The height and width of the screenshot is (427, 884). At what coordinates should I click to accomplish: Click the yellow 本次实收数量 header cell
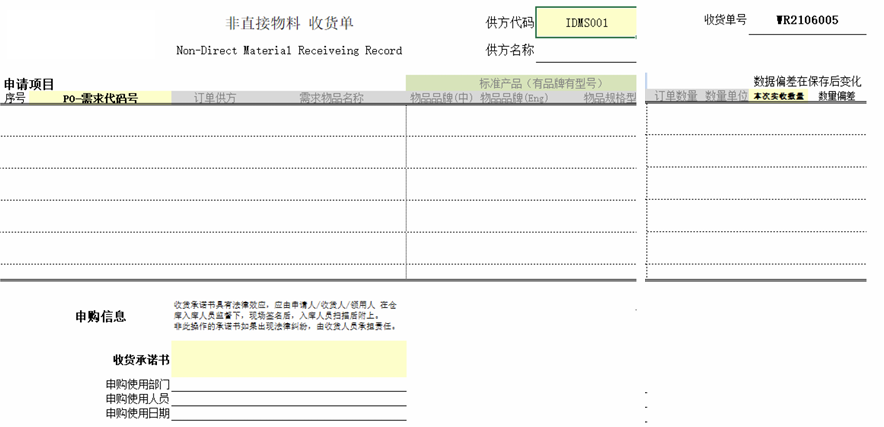[x=778, y=97]
